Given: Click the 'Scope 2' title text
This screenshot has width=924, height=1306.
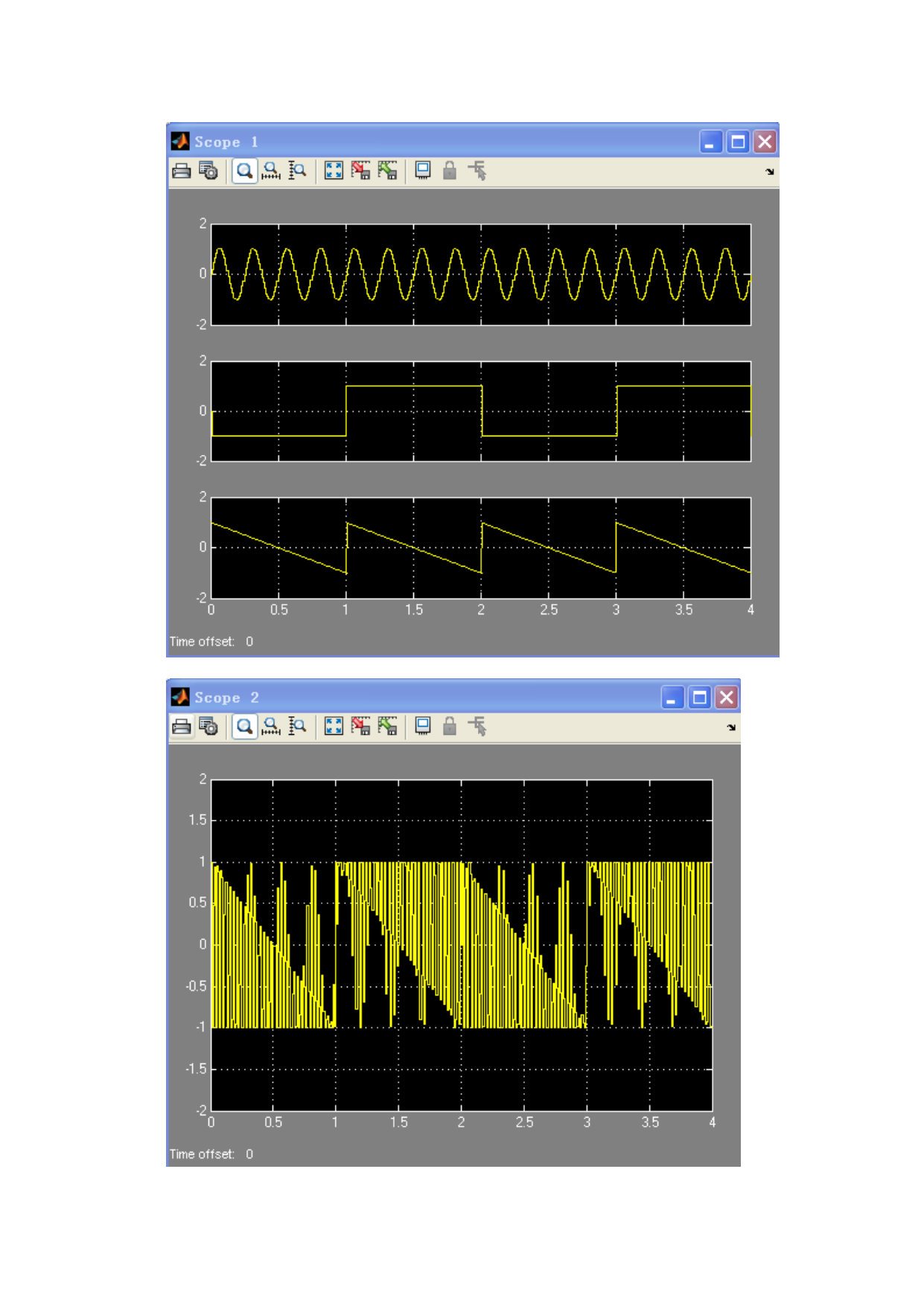Looking at the screenshot, I should click(226, 698).
